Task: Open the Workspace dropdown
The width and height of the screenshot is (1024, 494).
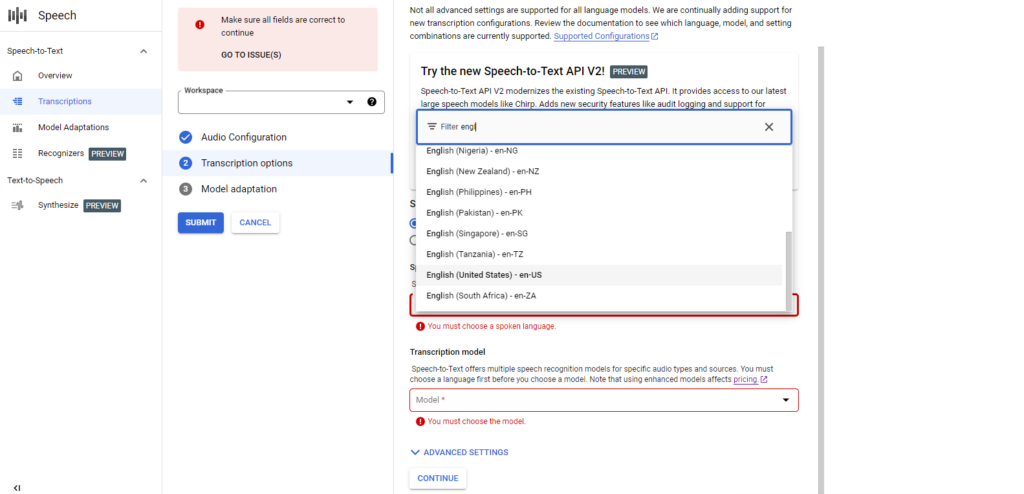Action: click(281, 102)
